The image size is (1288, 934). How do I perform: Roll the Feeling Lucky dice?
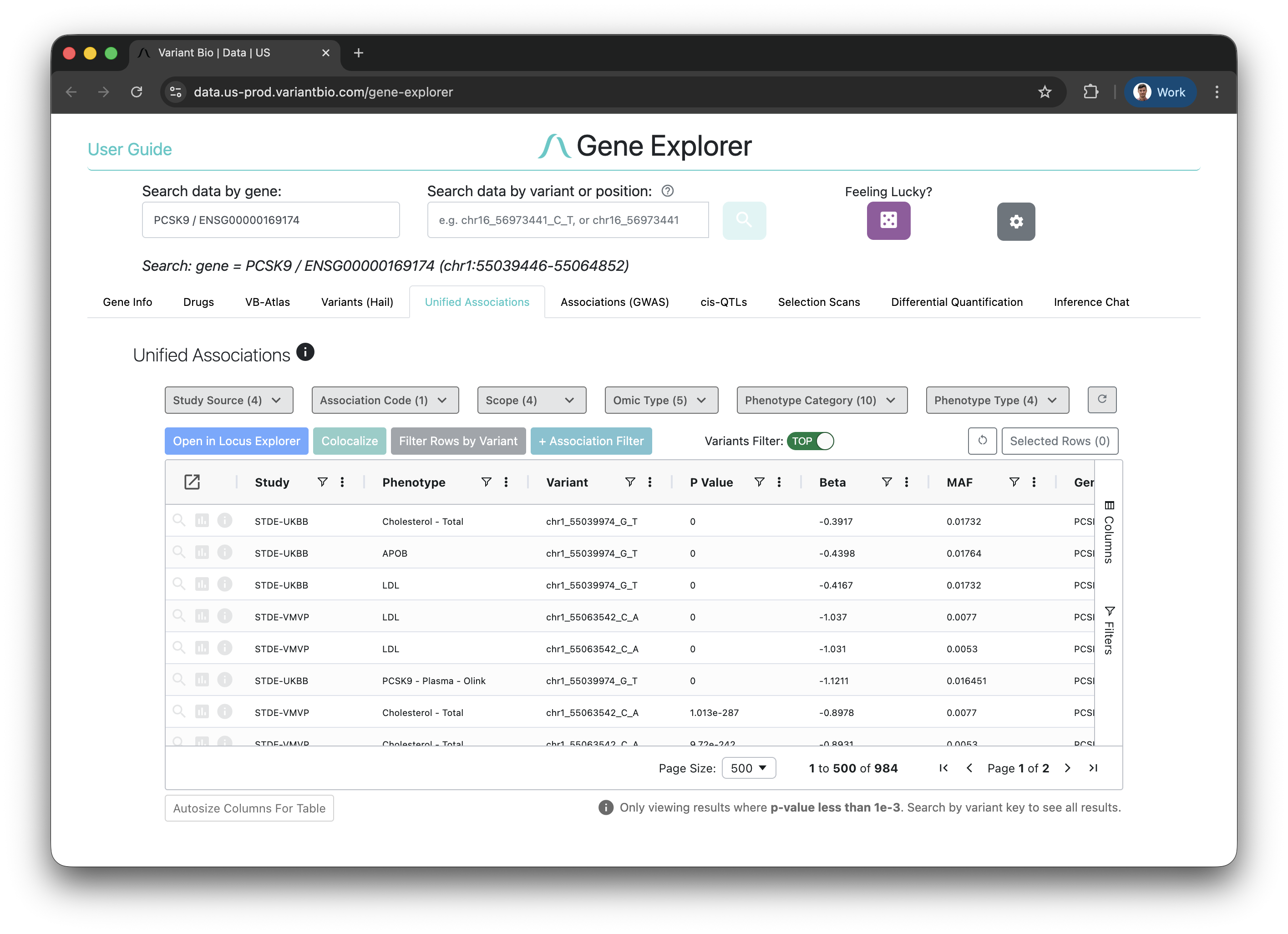tap(888, 221)
